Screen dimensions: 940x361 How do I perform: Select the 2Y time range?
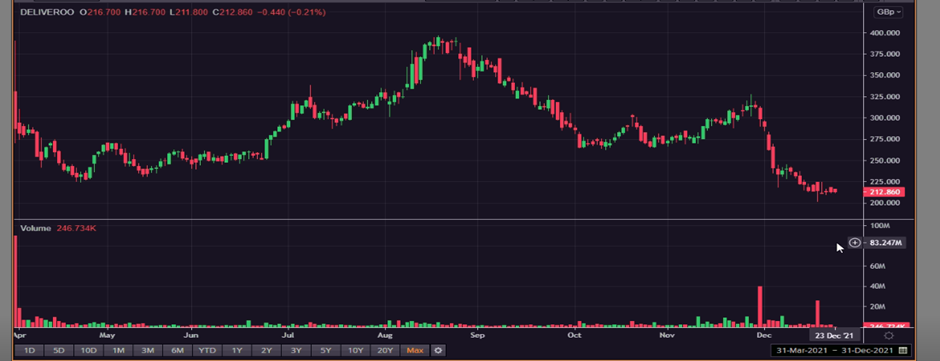point(266,350)
